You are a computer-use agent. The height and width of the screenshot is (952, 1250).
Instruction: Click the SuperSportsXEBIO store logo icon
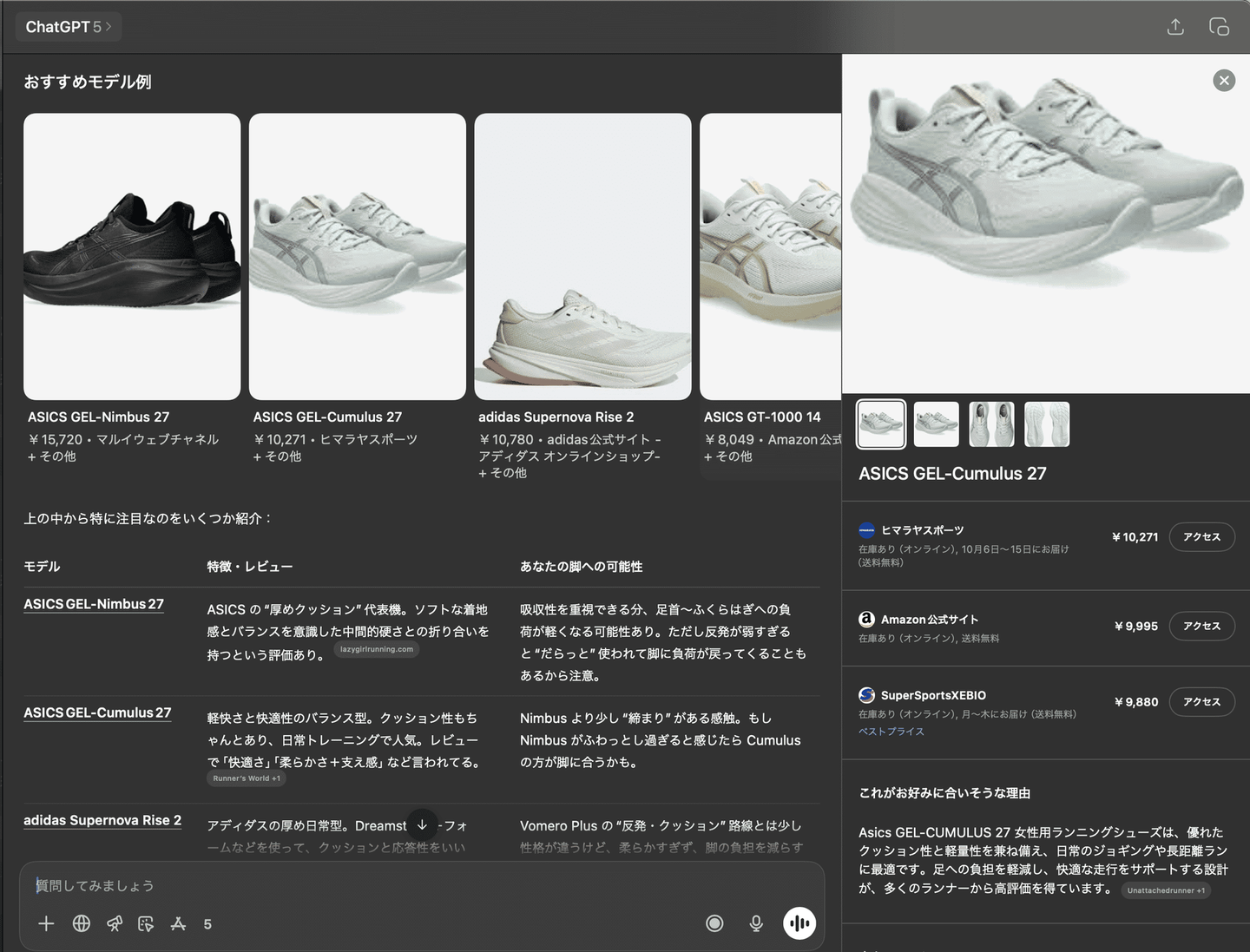(x=866, y=695)
